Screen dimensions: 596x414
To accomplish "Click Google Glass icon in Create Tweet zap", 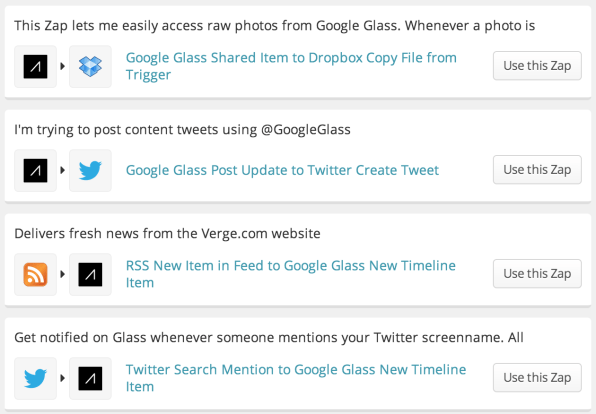I will (35, 170).
